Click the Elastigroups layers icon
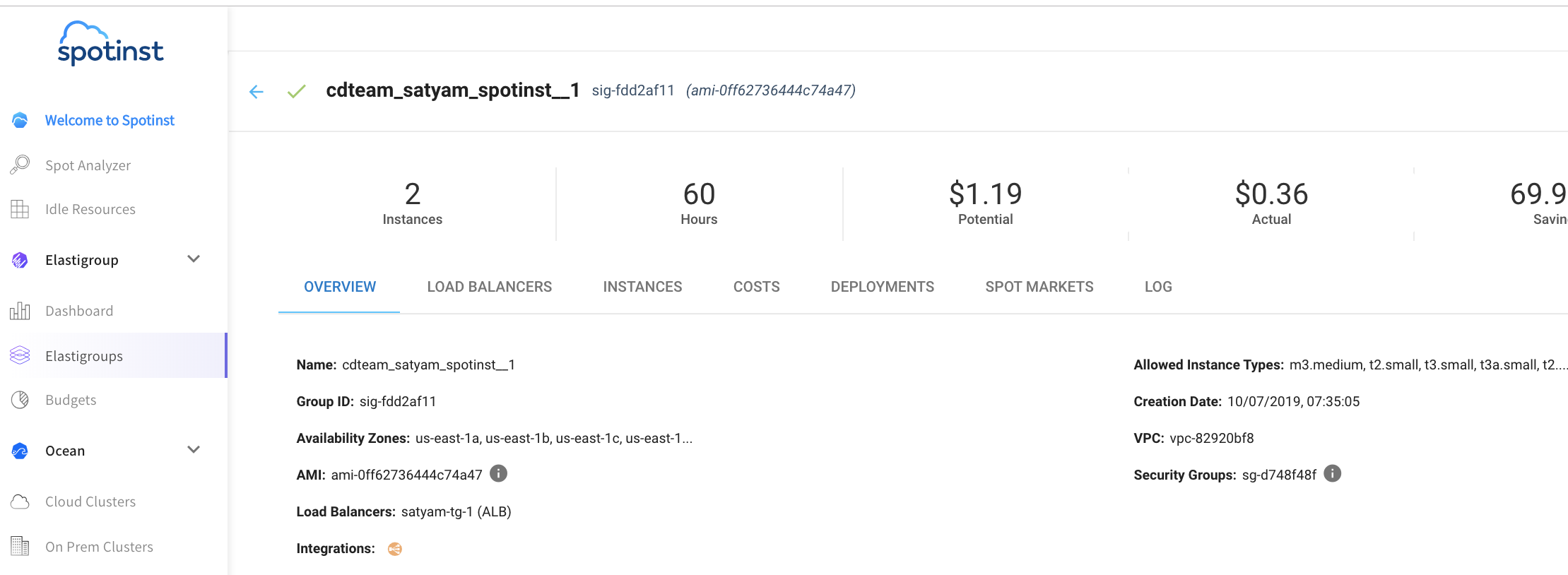1568x575 pixels. pos(20,355)
